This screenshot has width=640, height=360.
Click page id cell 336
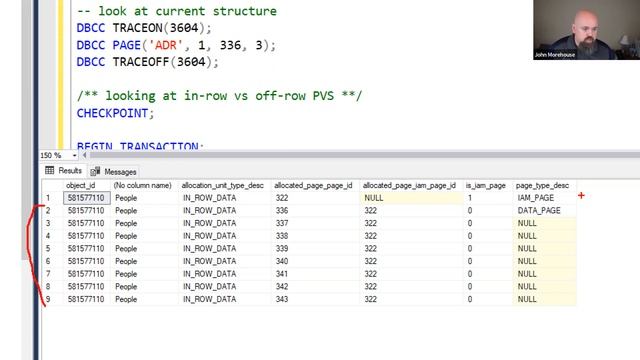coord(315,211)
